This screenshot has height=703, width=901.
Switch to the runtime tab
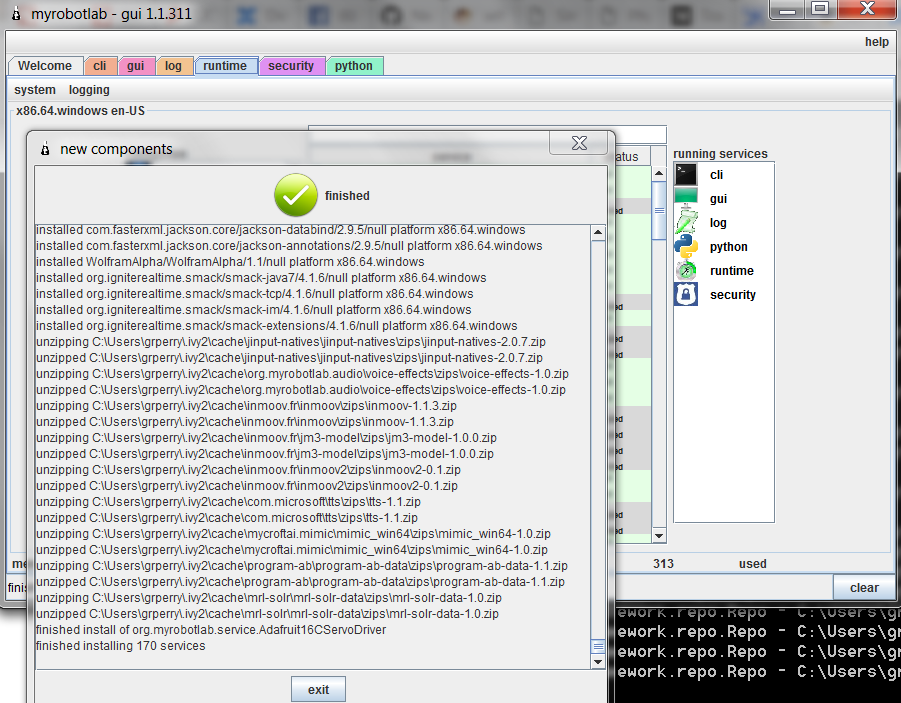click(226, 65)
